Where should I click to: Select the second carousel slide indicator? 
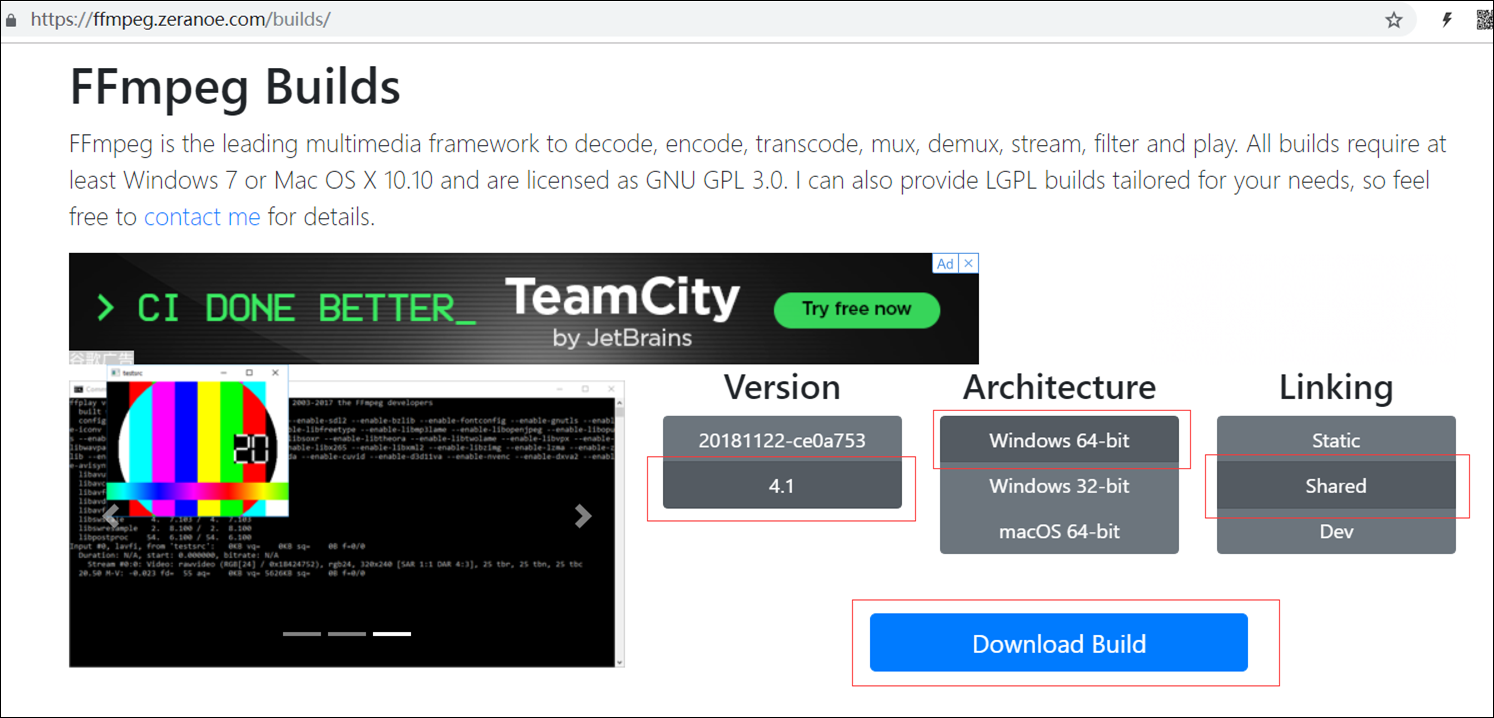[x=347, y=634]
